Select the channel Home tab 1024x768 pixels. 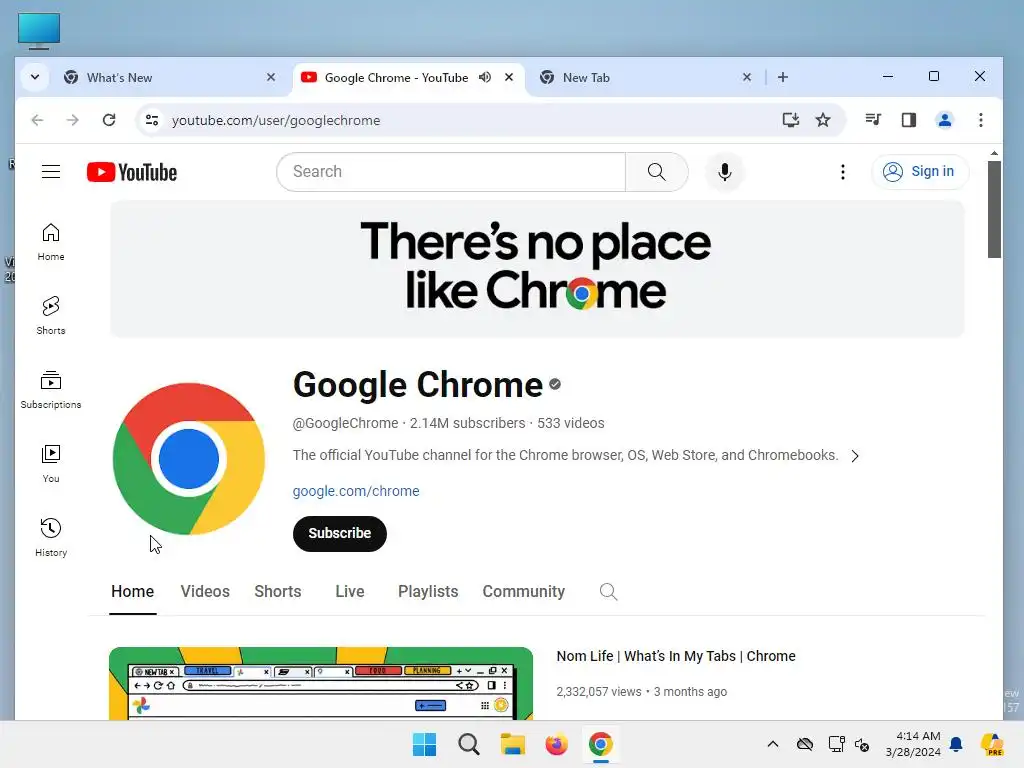[x=133, y=592]
